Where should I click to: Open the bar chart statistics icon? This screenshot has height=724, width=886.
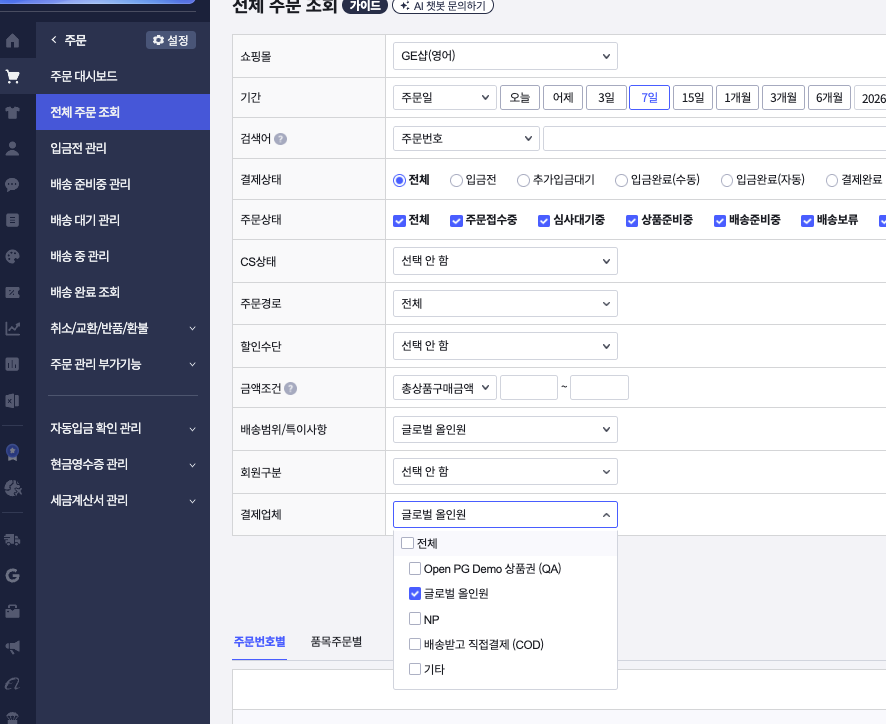(12, 364)
